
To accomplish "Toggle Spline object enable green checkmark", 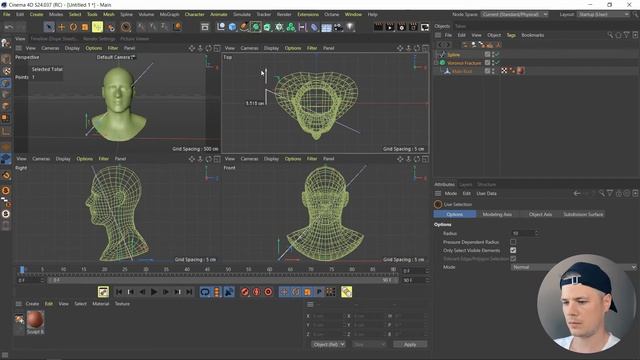I will point(497,54).
